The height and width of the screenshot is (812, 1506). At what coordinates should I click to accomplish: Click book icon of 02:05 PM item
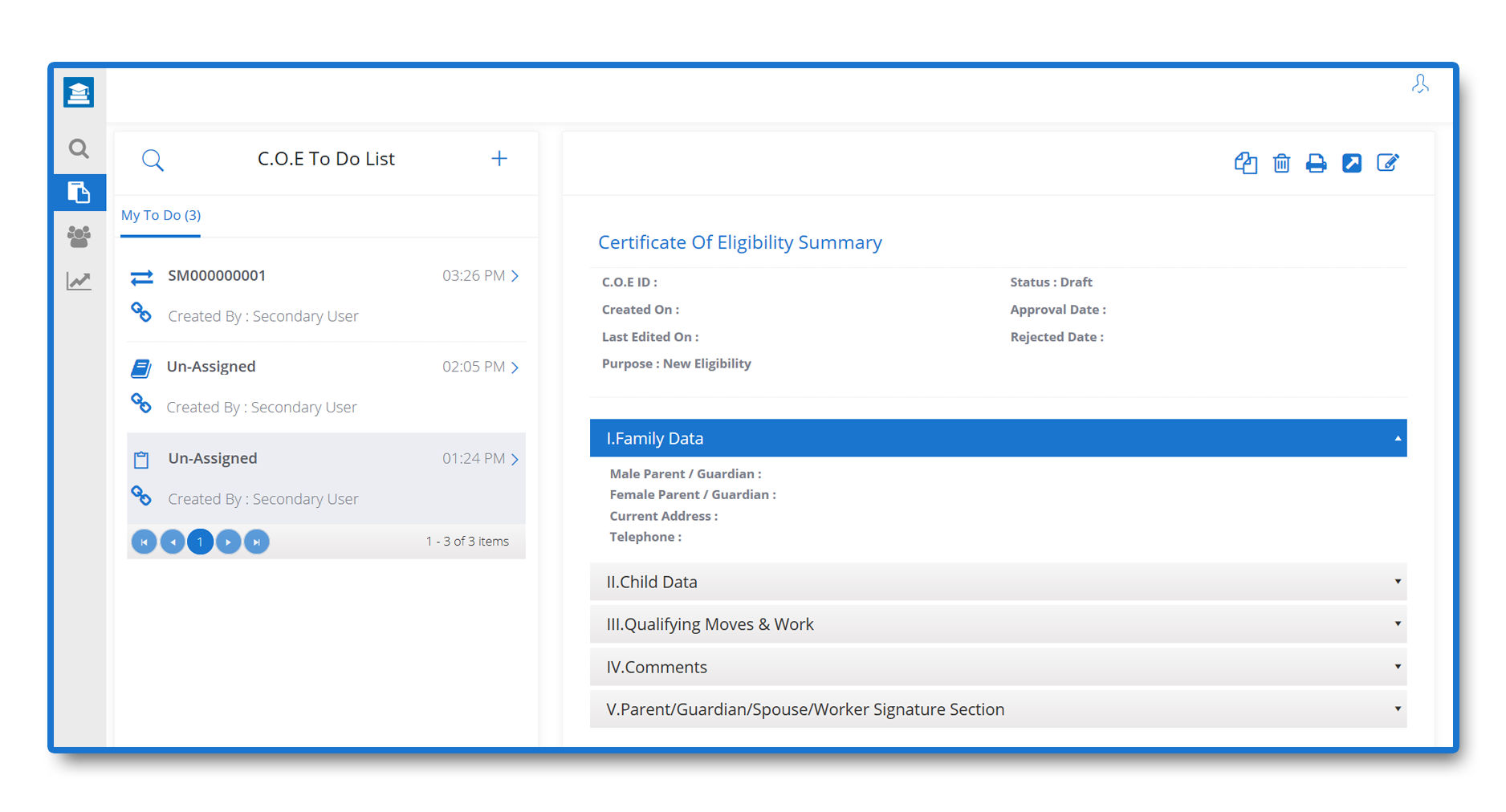pyautogui.click(x=141, y=368)
